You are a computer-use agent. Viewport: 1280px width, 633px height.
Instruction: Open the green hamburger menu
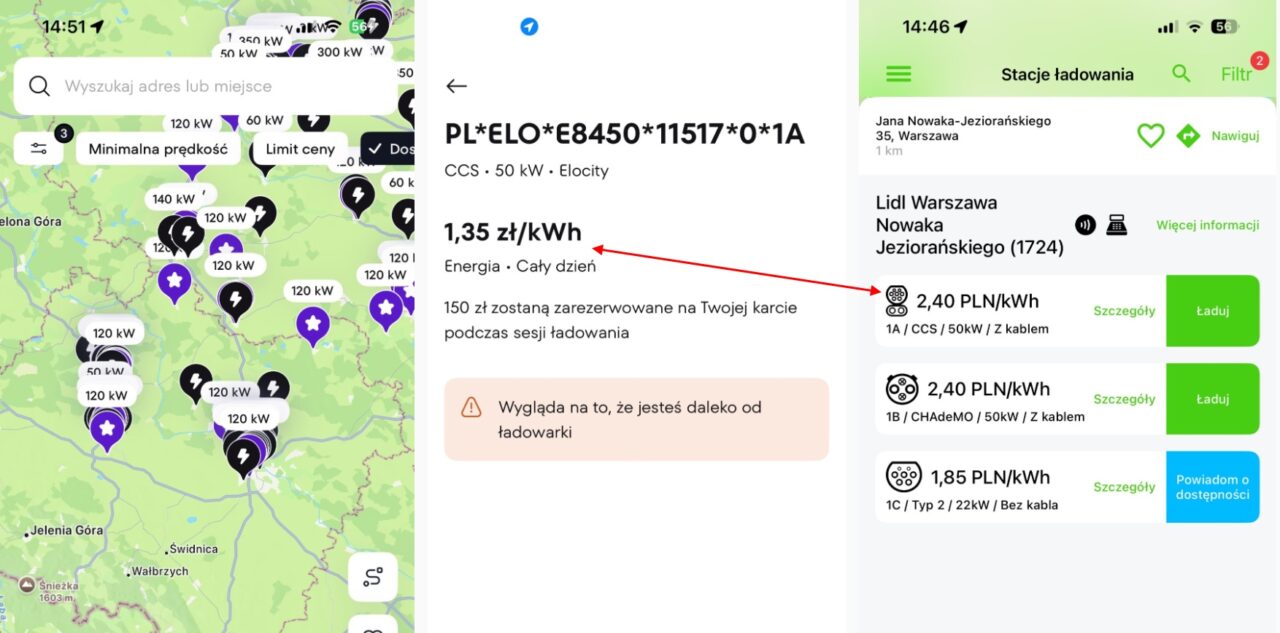pos(899,74)
